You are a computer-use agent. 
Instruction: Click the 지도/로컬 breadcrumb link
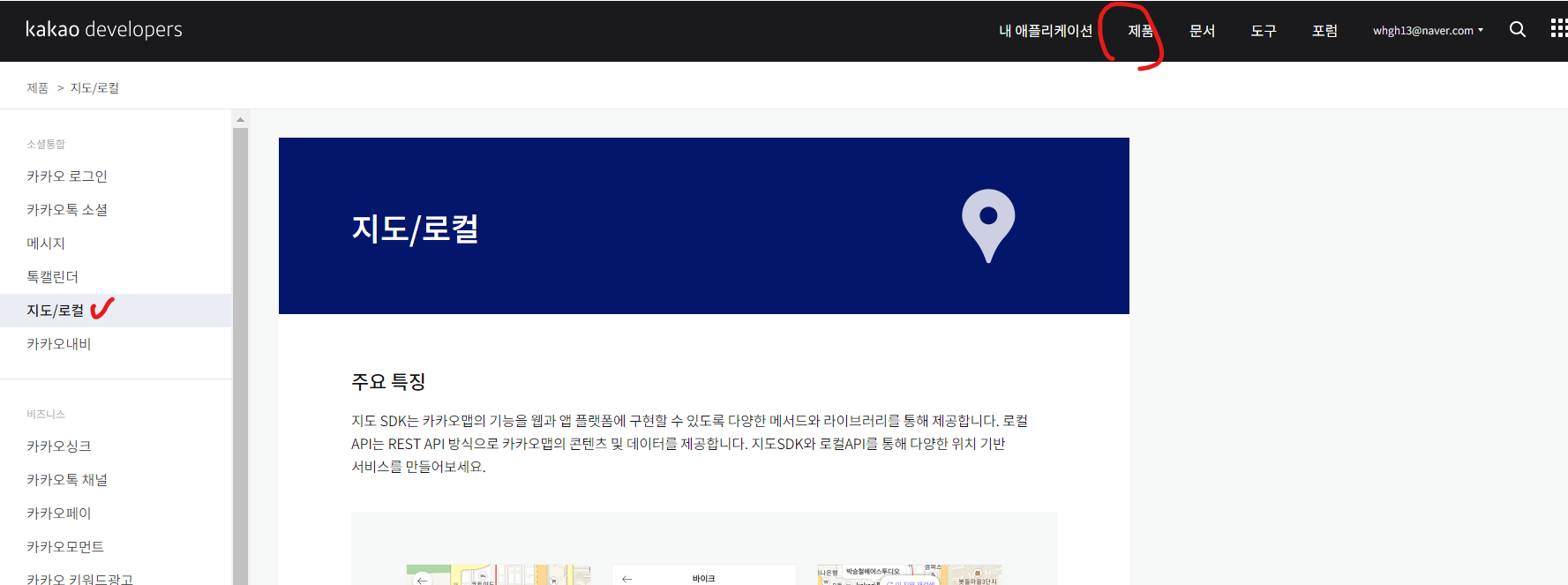(94, 88)
